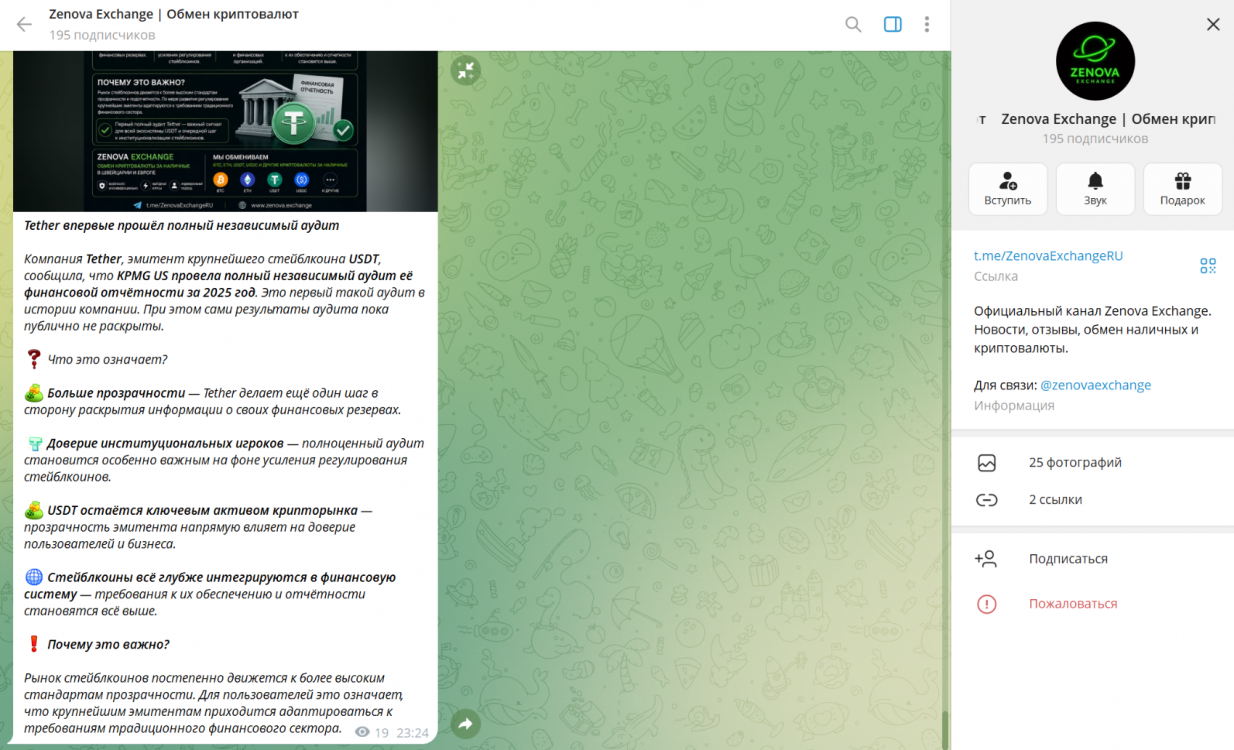Click the Zenova Exchange channel avatar
This screenshot has height=750, width=1234.
point(1095,61)
